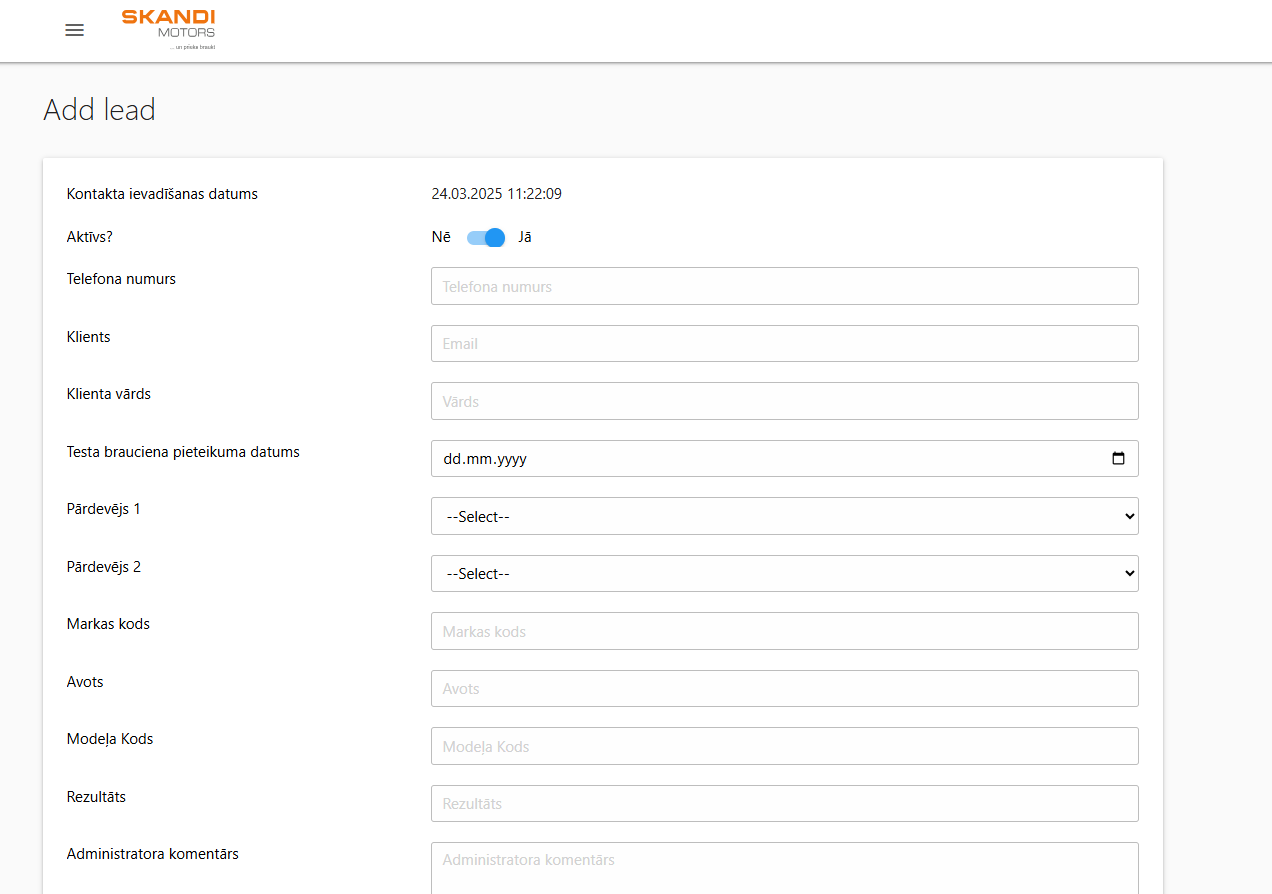
Task: Click the Email field under Klients
Action: coord(784,343)
